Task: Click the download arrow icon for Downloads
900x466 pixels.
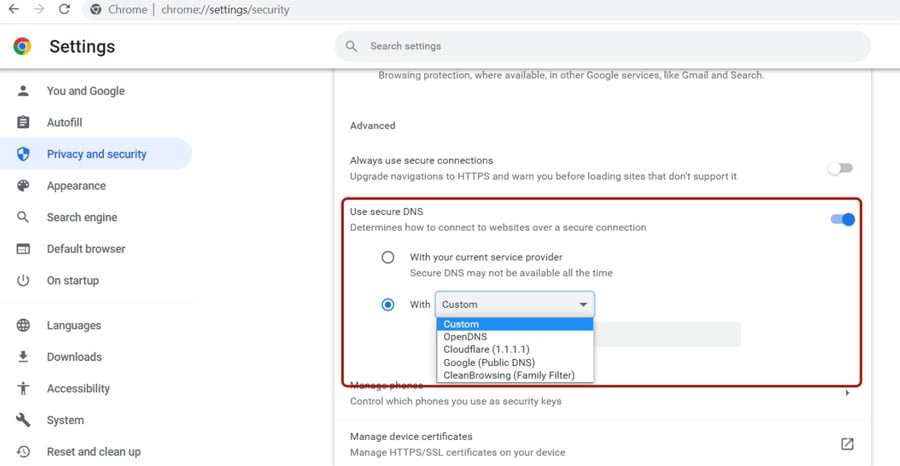Action: 23,357
